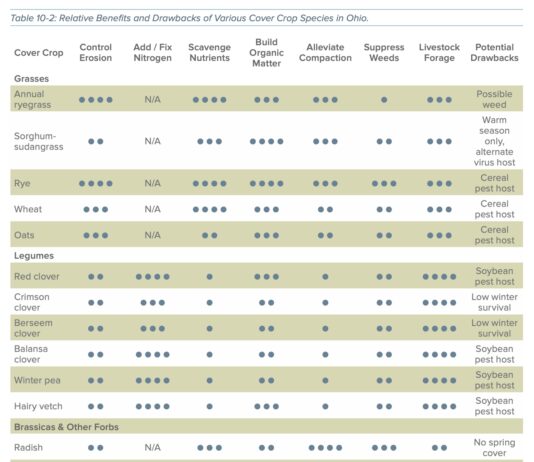Click the 'Red clover' row label
The width and height of the screenshot is (534, 462).
coord(36,276)
